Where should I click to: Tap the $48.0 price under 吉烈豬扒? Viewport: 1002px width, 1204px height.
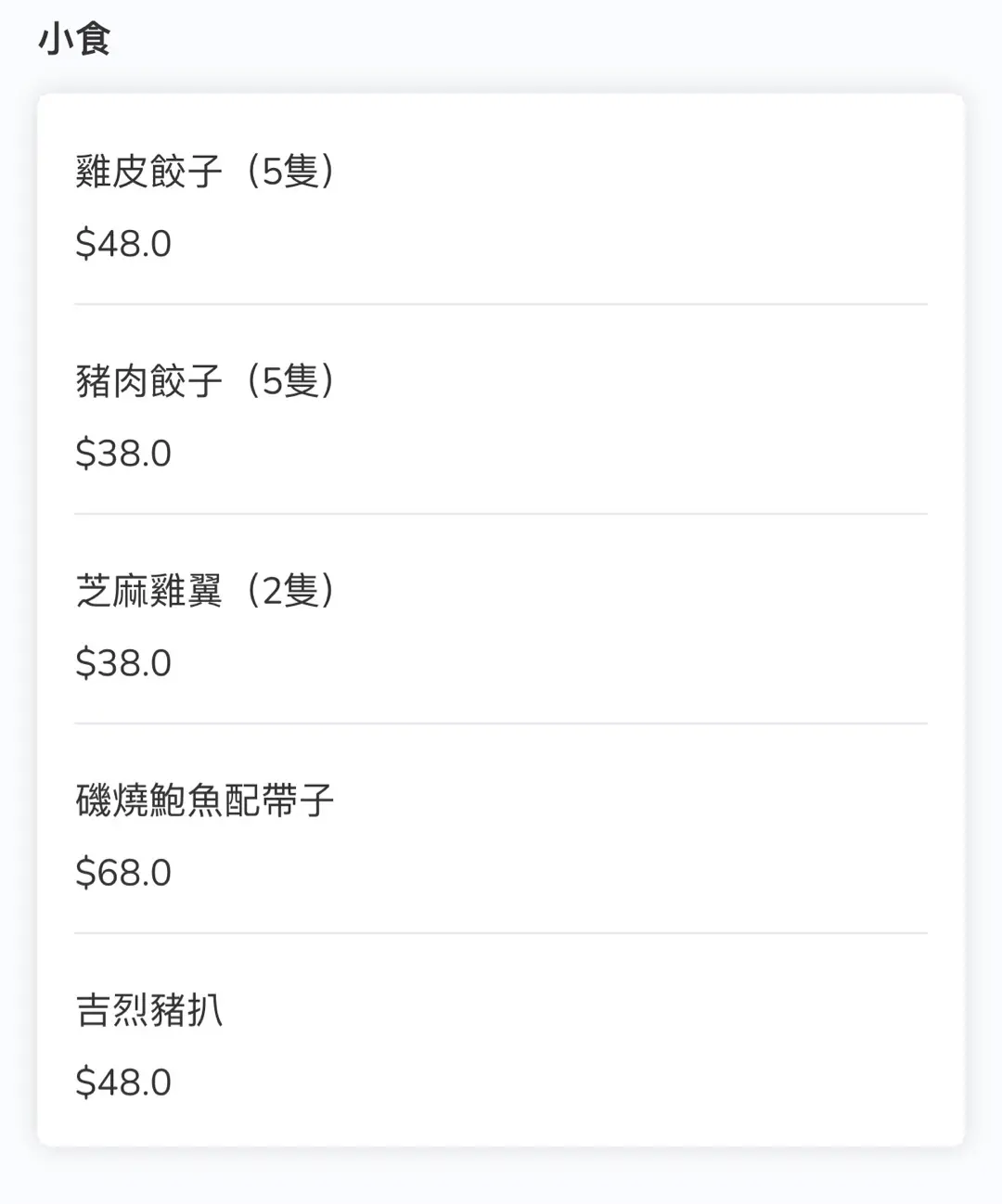click(123, 1082)
